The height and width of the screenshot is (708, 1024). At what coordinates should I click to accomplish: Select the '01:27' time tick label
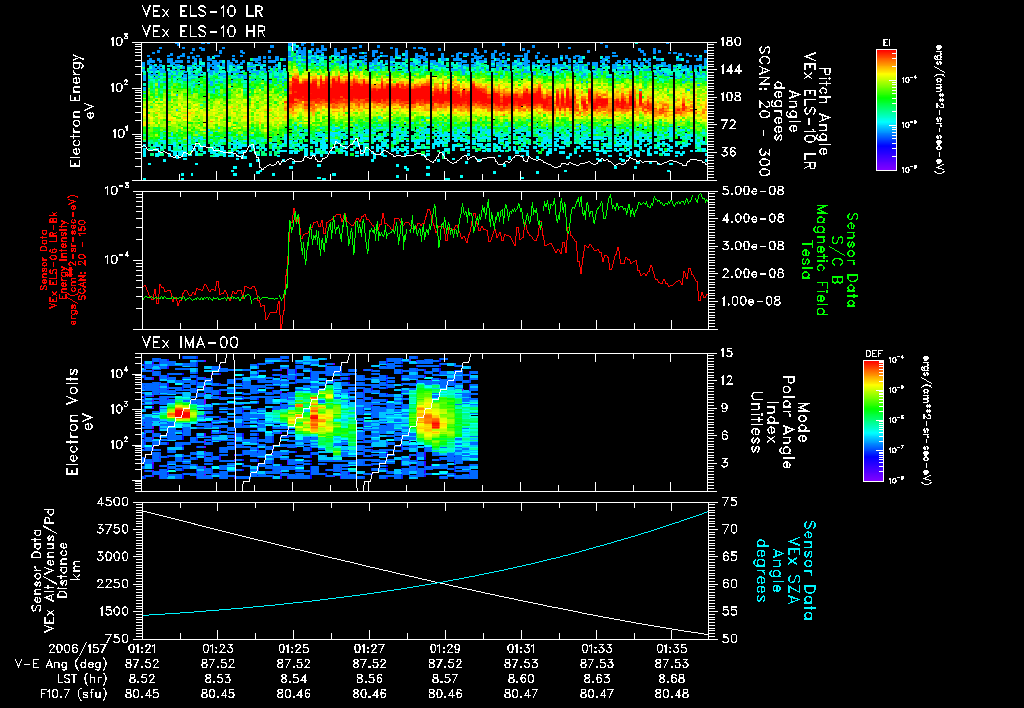(369, 649)
